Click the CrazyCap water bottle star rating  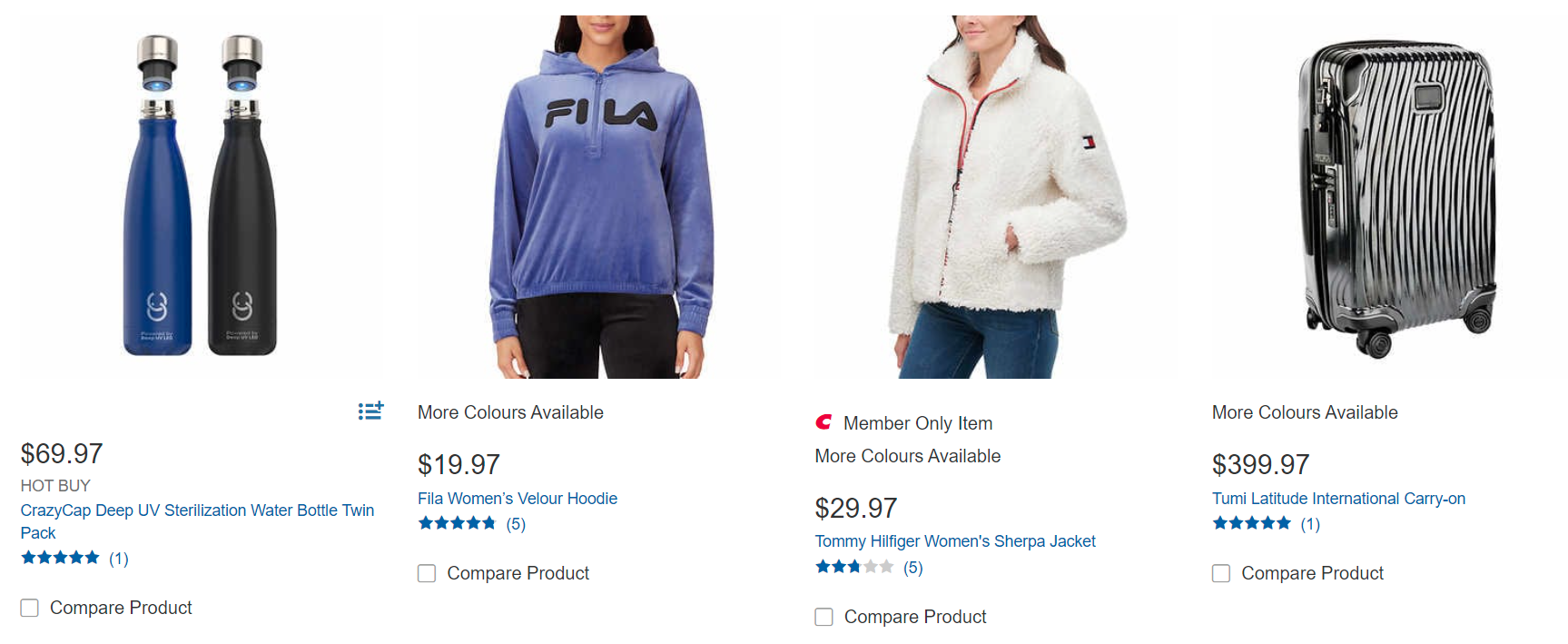pyautogui.click(x=60, y=558)
